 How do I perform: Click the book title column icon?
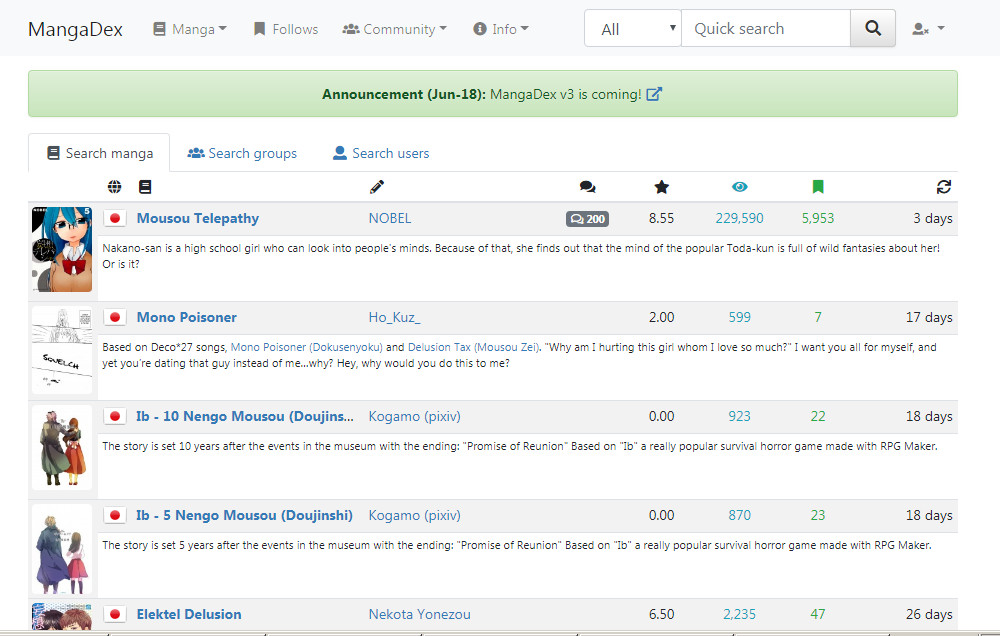click(x=145, y=187)
